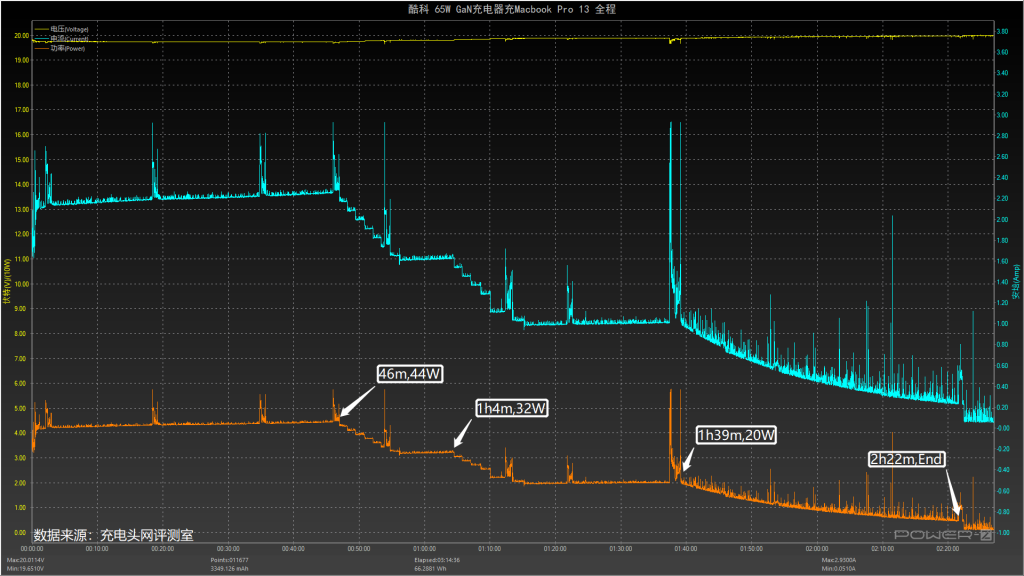1024x576 pixels.
Task: Click the 3349.126 mAh capacity readout
Action: point(229,569)
